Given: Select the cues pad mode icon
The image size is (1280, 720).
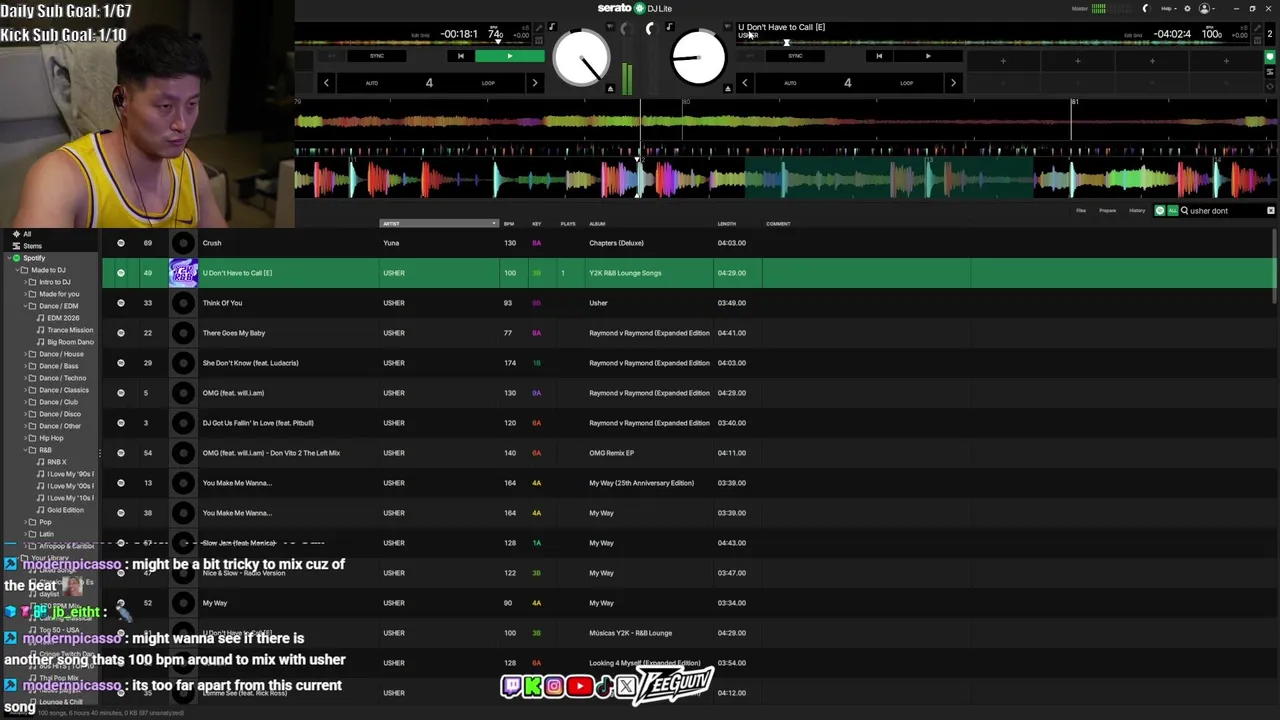Looking at the screenshot, I should 1270,57.
